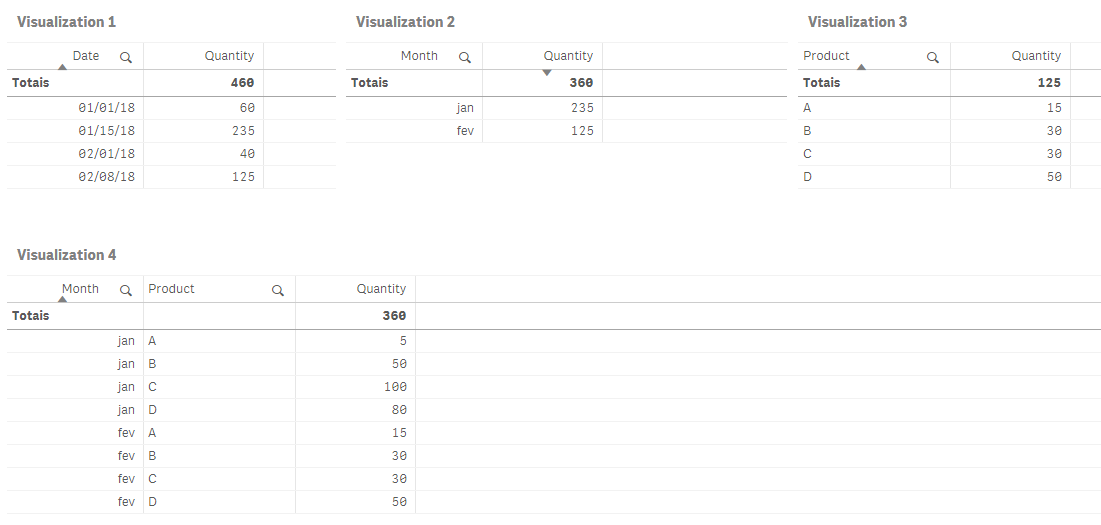Toggle Date column sort arrow

(x=63, y=67)
